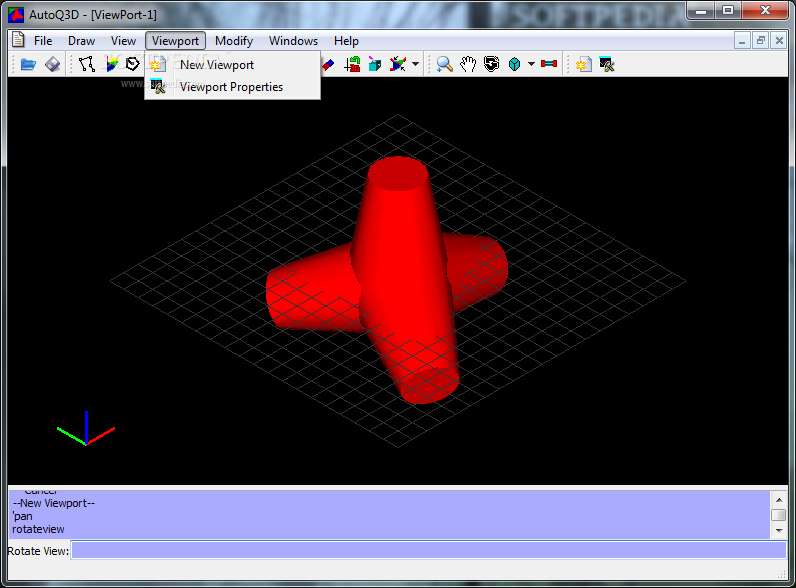Click the black polygon tool icon
796x588 pixels.
click(x=133, y=64)
